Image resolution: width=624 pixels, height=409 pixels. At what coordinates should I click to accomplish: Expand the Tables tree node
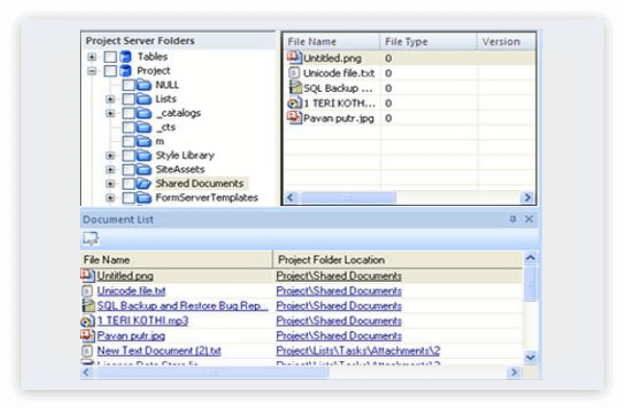(x=92, y=57)
